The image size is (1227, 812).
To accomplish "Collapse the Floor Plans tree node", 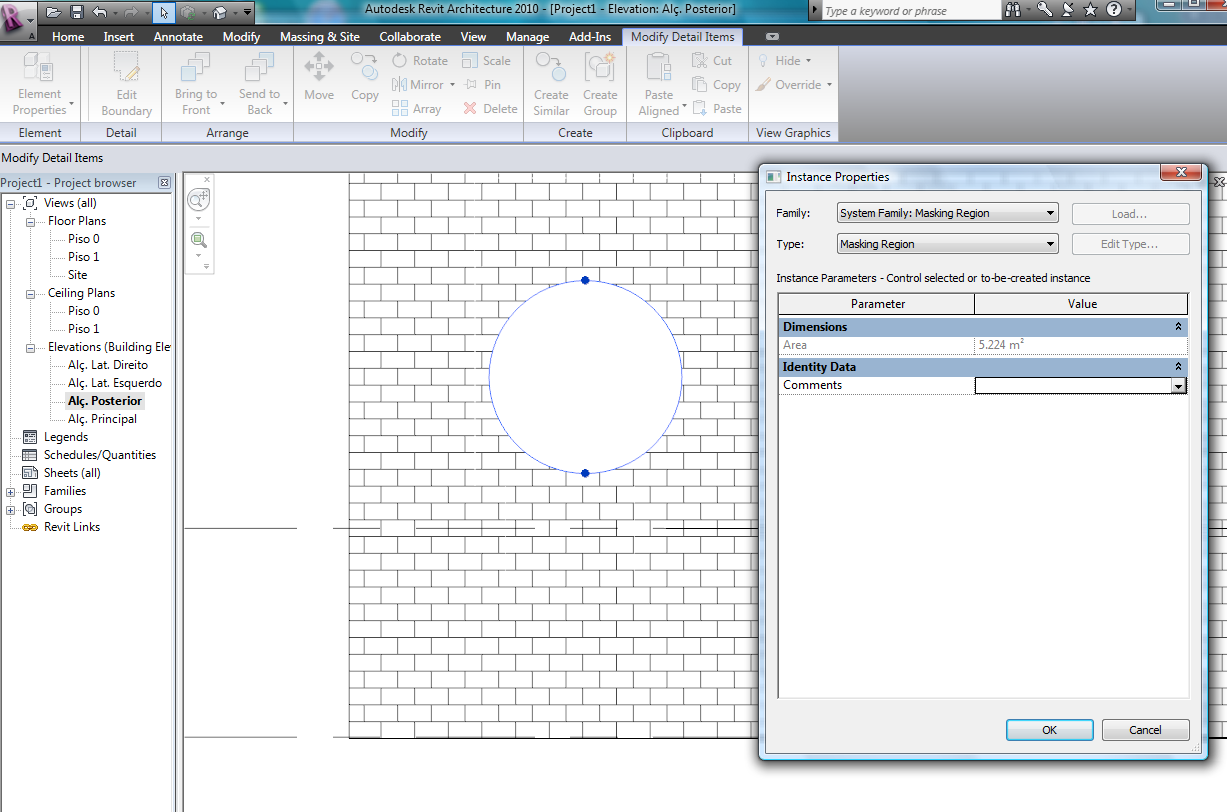I will 29,221.
